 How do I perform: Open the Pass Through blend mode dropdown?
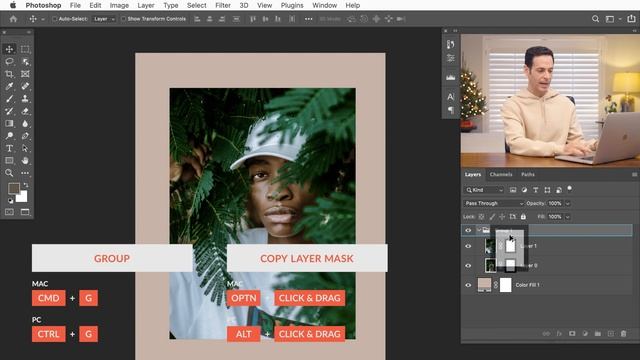(494, 203)
